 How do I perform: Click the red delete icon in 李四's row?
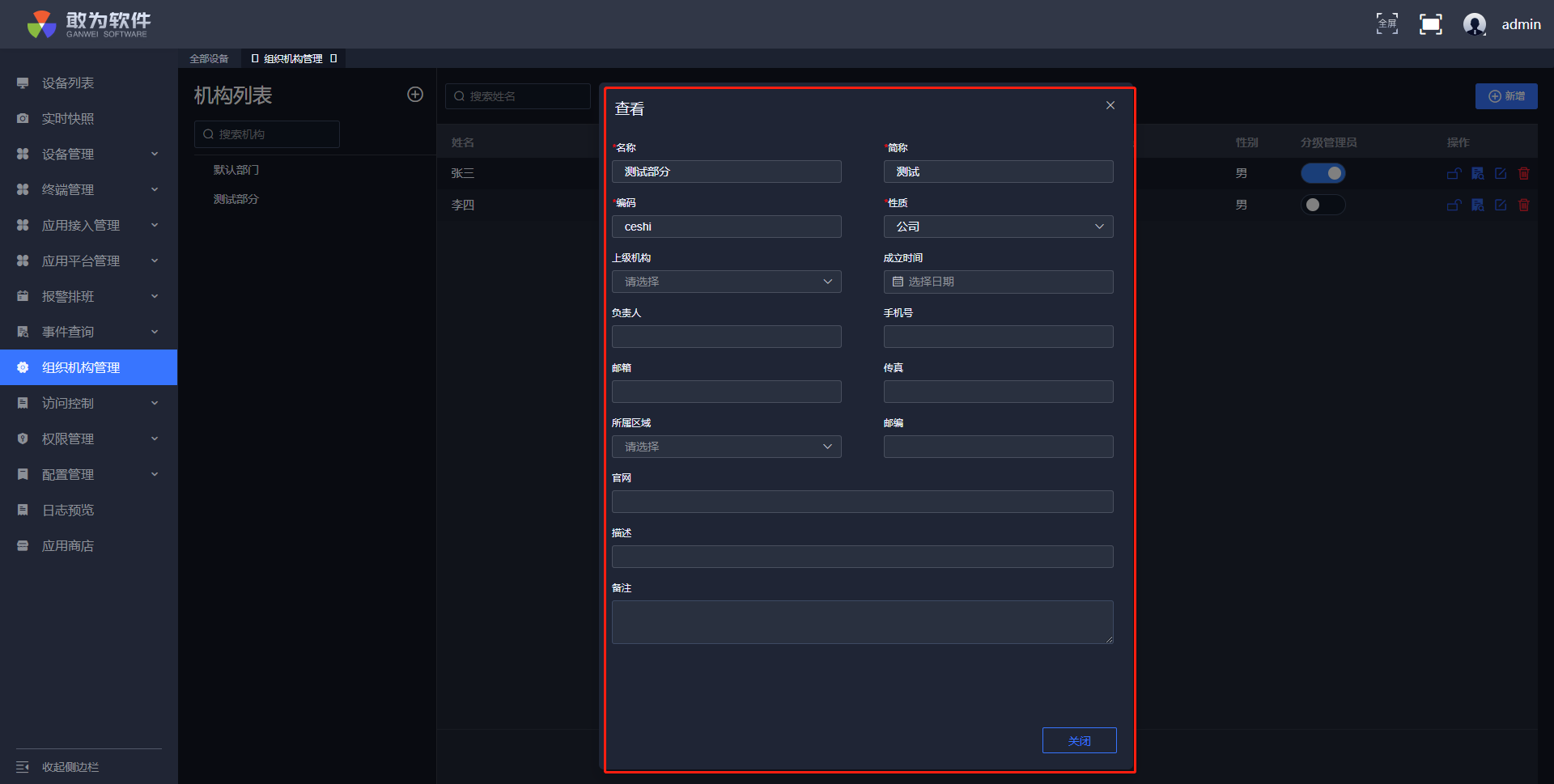pos(1524,205)
